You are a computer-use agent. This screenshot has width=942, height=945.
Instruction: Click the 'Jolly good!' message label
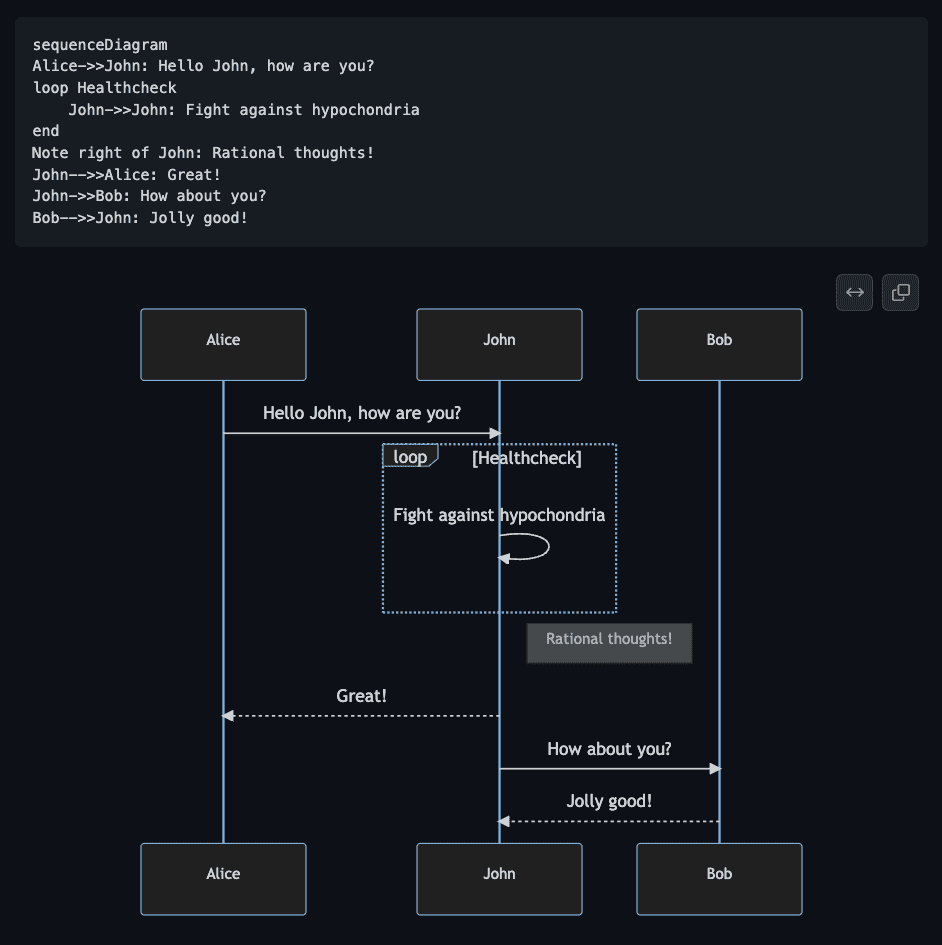pyautogui.click(x=609, y=801)
